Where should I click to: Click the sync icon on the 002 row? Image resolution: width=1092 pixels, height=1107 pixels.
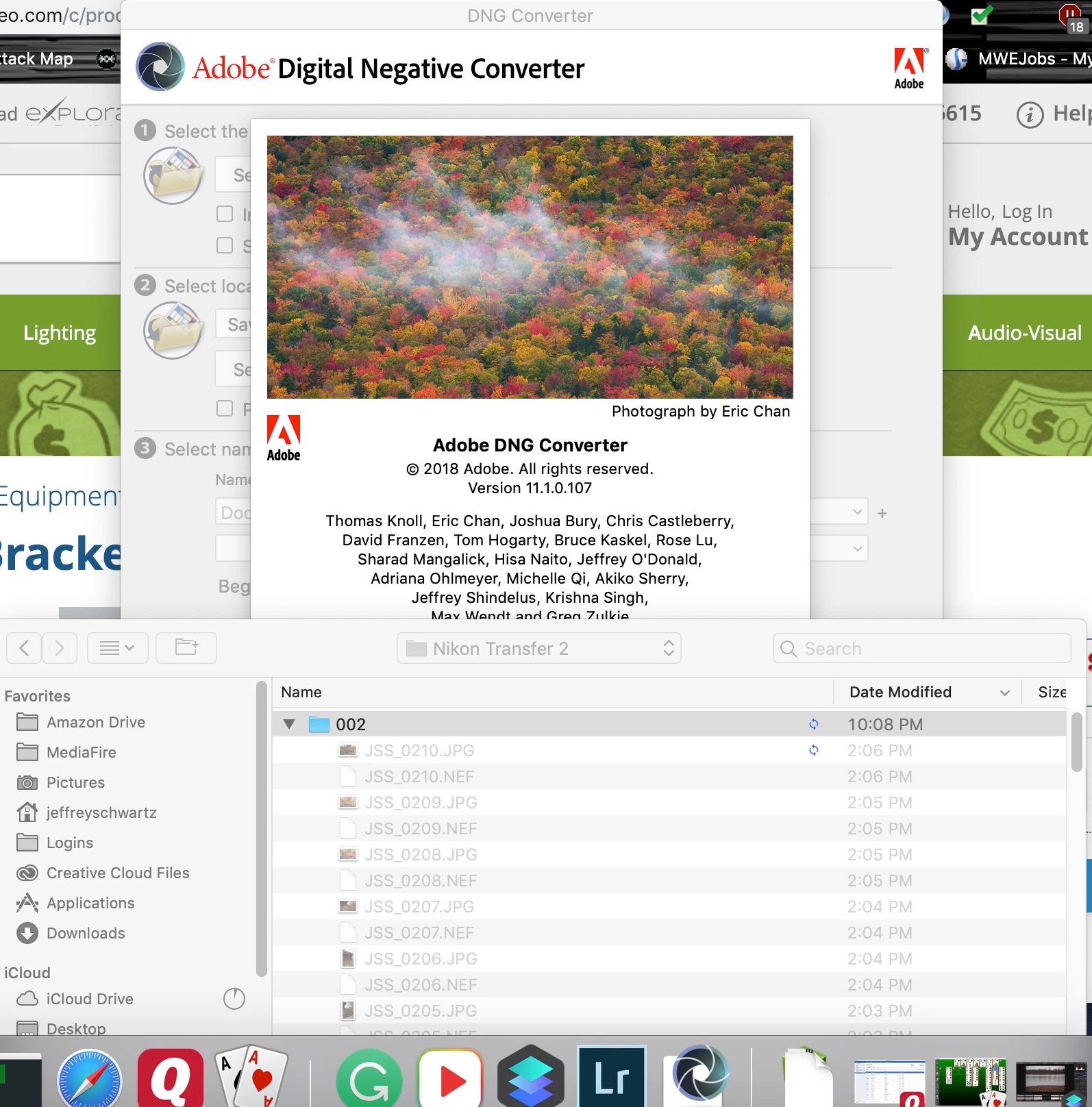pos(813,724)
